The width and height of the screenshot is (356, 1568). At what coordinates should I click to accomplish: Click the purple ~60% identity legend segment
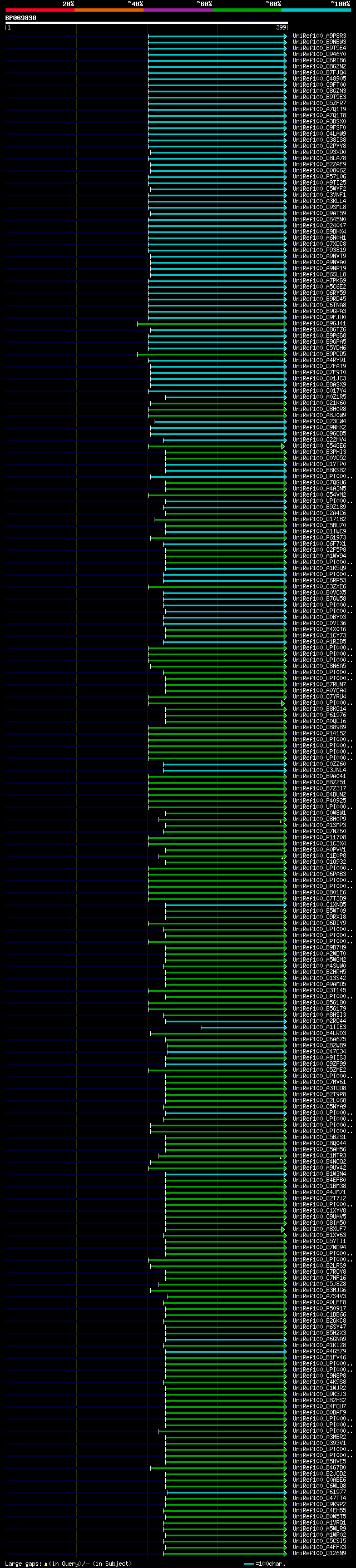coord(179,10)
